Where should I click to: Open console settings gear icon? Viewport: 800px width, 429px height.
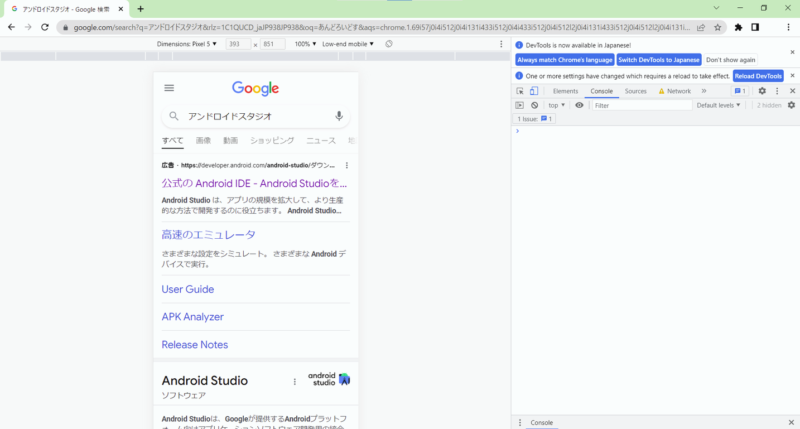[x=791, y=105]
